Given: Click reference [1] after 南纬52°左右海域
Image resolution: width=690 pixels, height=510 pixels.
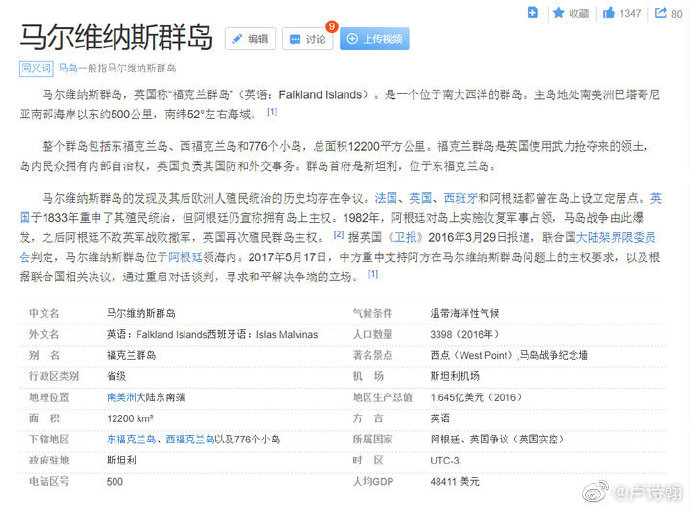Looking at the screenshot, I should click(272, 112).
